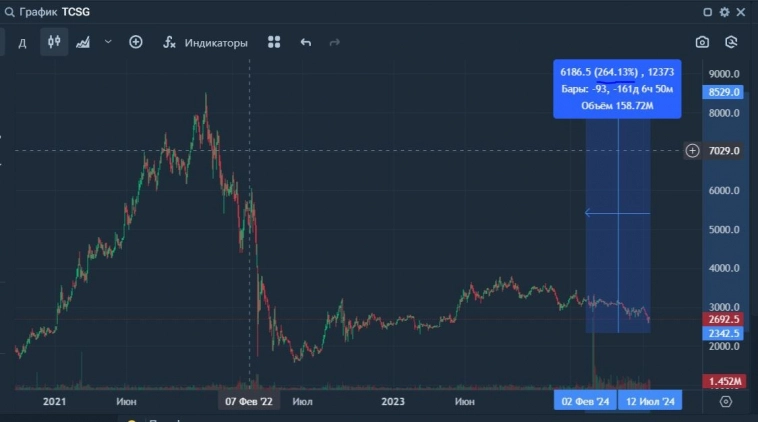
Task: Select candlestick chart type icon
Action: pyautogui.click(x=54, y=42)
